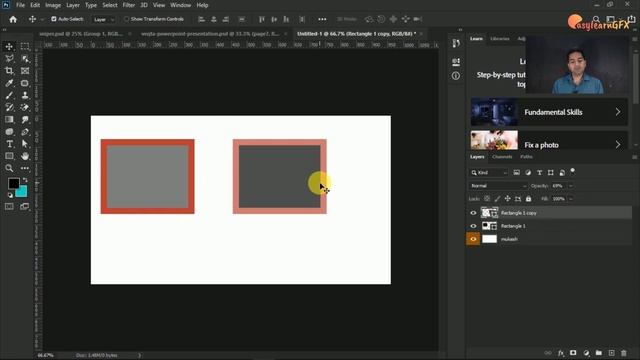Viewport: 640px width, 360px height.
Task: Select the Type tool
Action: [9, 144]
